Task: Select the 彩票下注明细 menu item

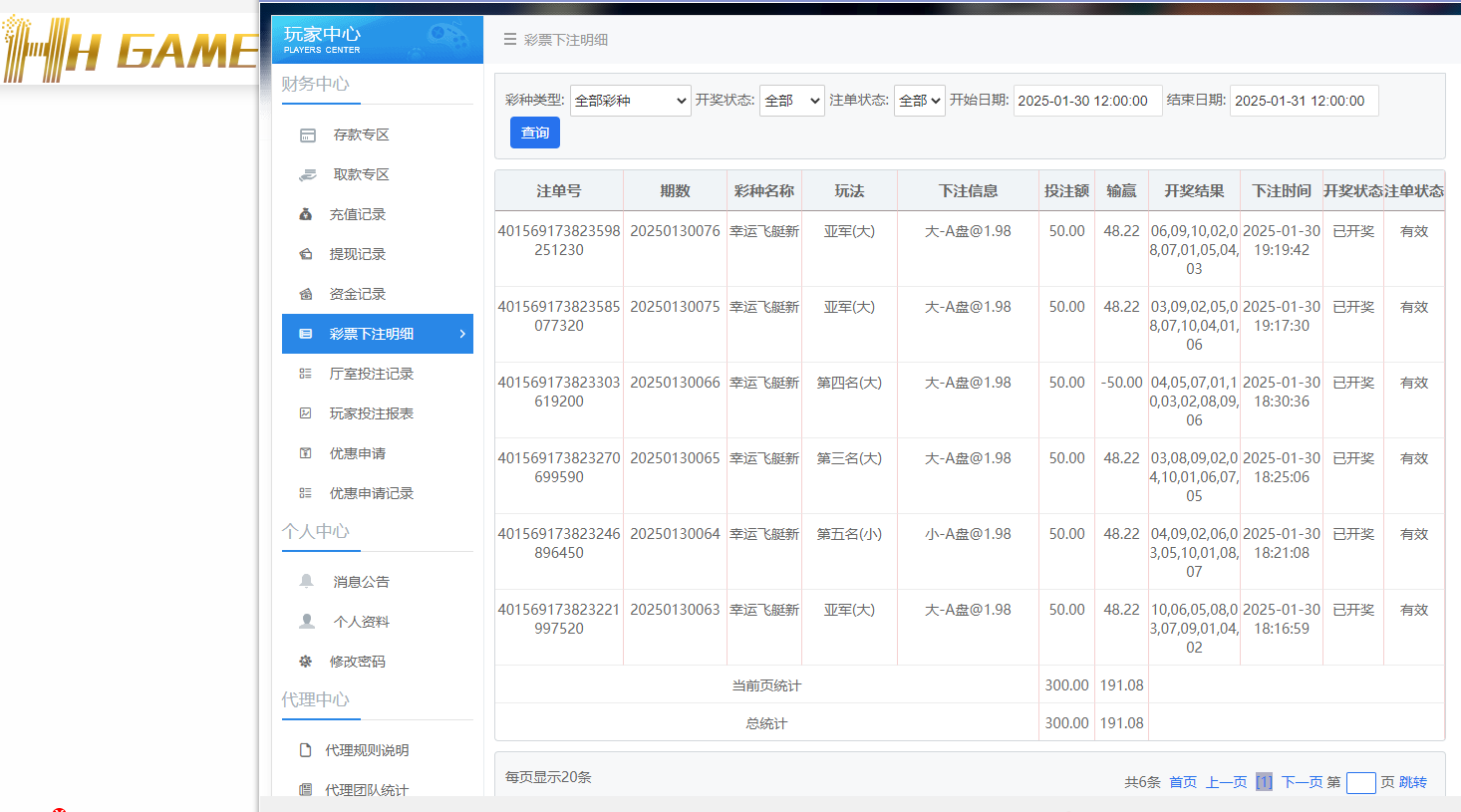Action: (x=377, y=334)
